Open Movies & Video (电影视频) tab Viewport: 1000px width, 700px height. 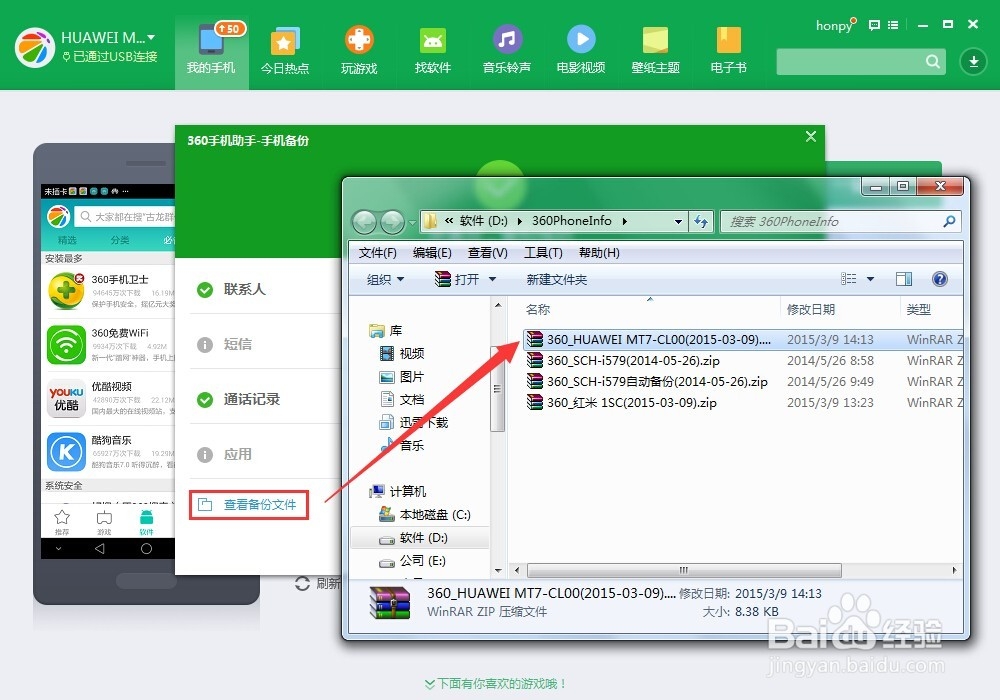pyautogui.click(x=581, y=50)
